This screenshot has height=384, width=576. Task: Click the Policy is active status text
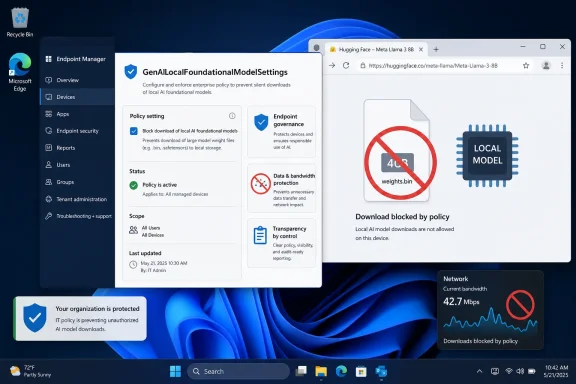(x=160, y=185)
